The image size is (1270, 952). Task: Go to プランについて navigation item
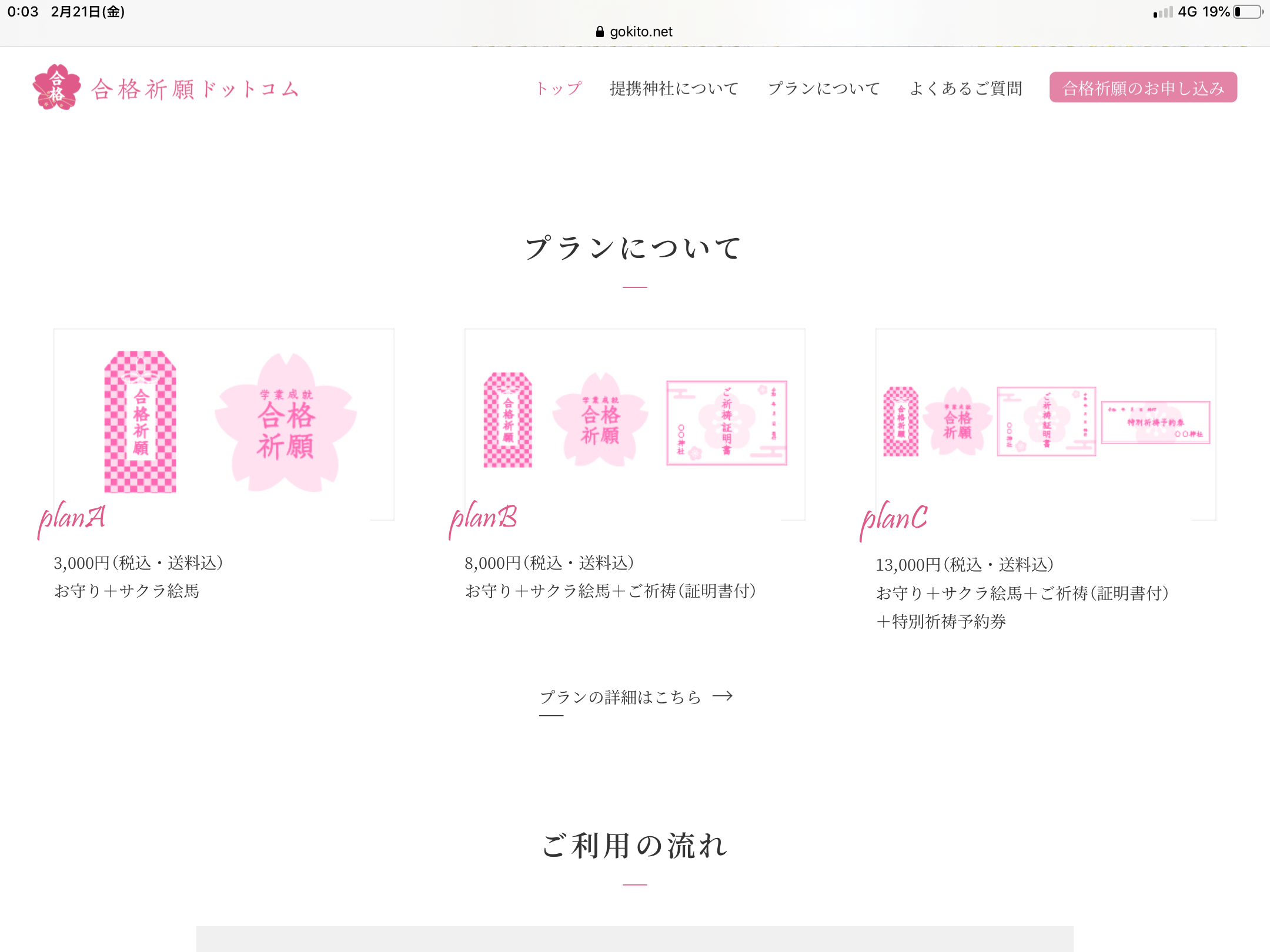pos(824,88)
